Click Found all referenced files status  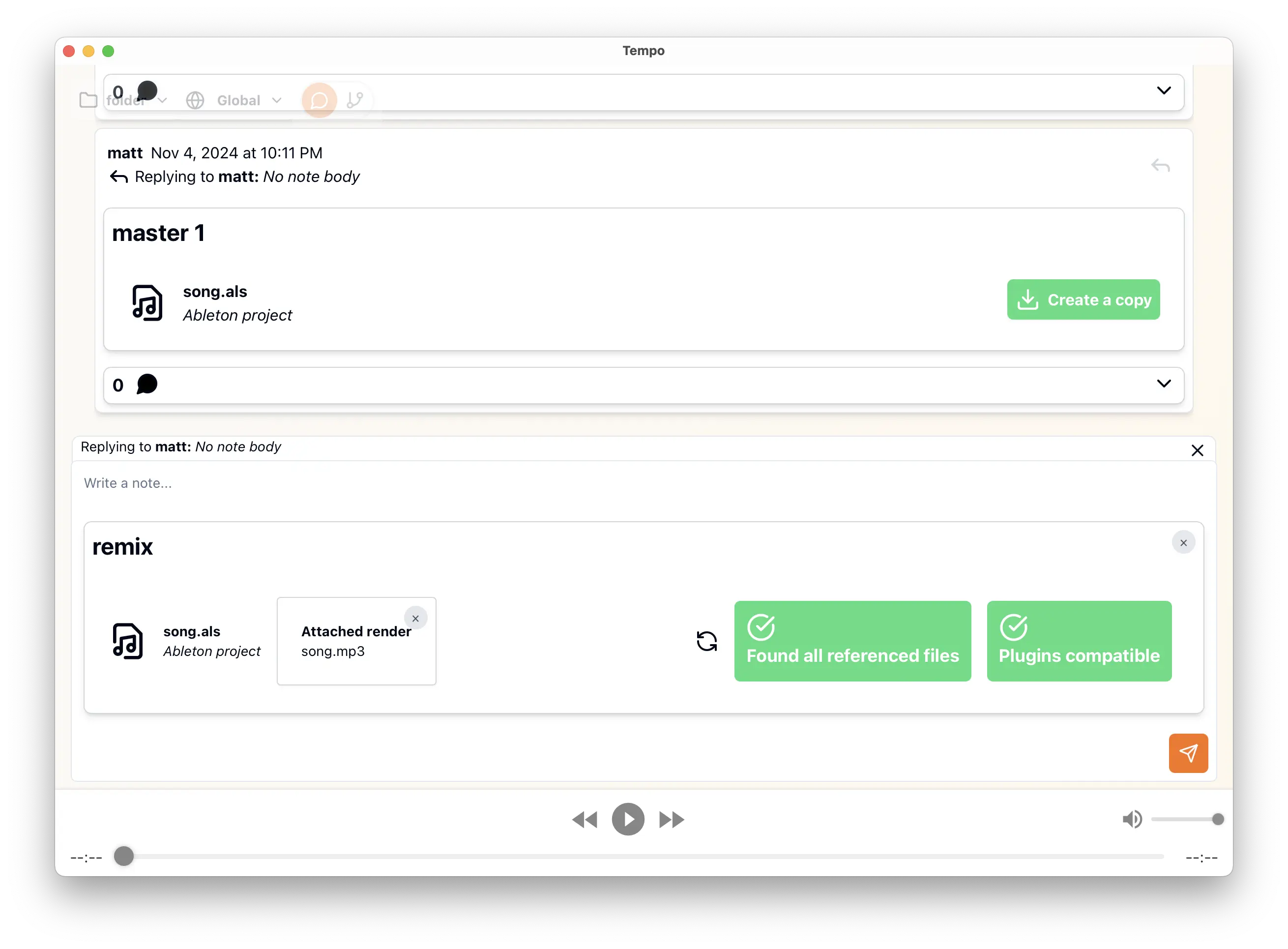tap(852, 641)
